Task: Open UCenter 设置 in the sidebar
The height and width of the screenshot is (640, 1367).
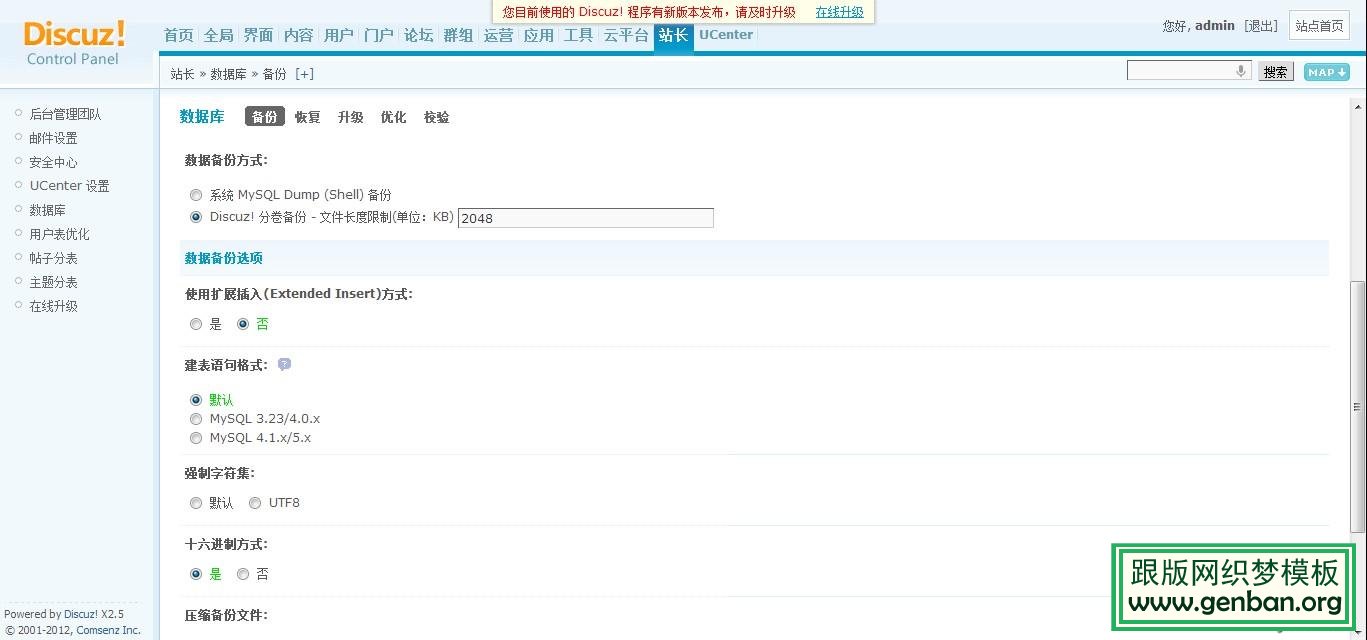Action: coord(69,186)
